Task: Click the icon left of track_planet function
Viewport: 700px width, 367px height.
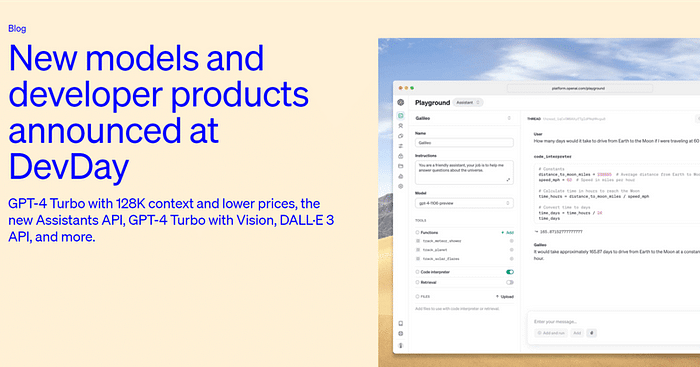Action: pos(418,250)
